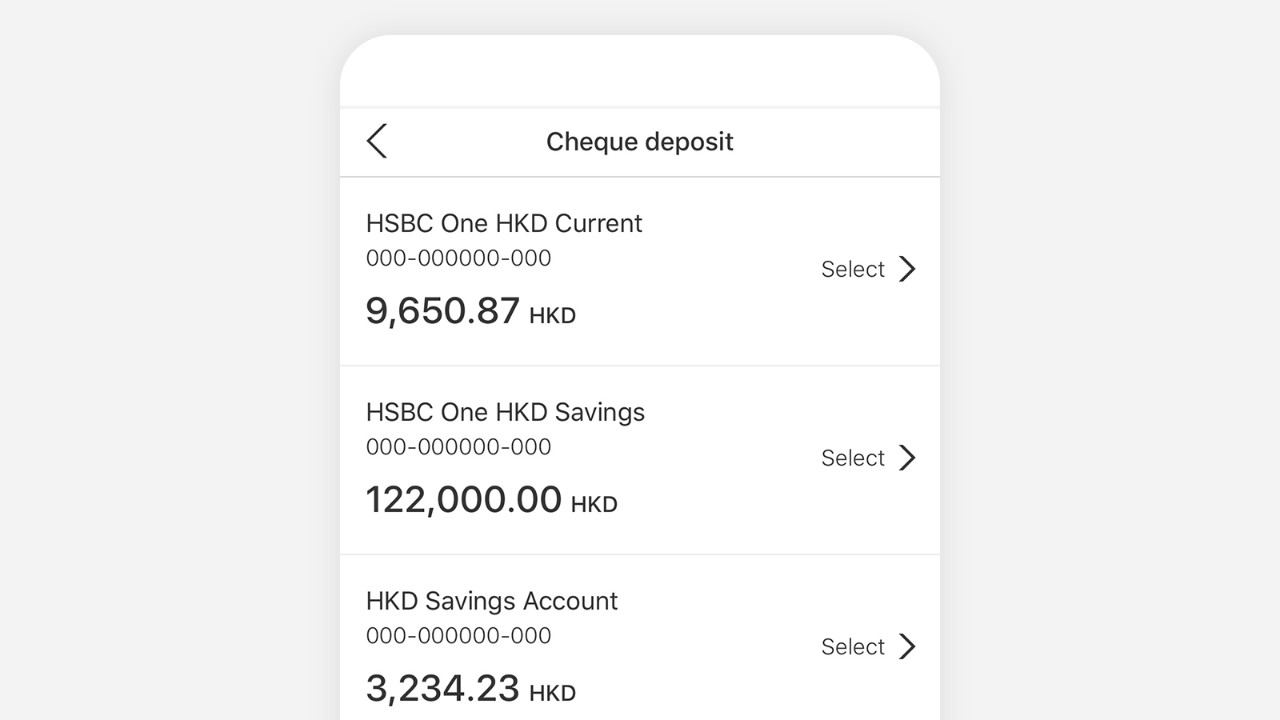Click account number under HSBC One HKD Current
The image size is (1280, 720).
[459, 258]
